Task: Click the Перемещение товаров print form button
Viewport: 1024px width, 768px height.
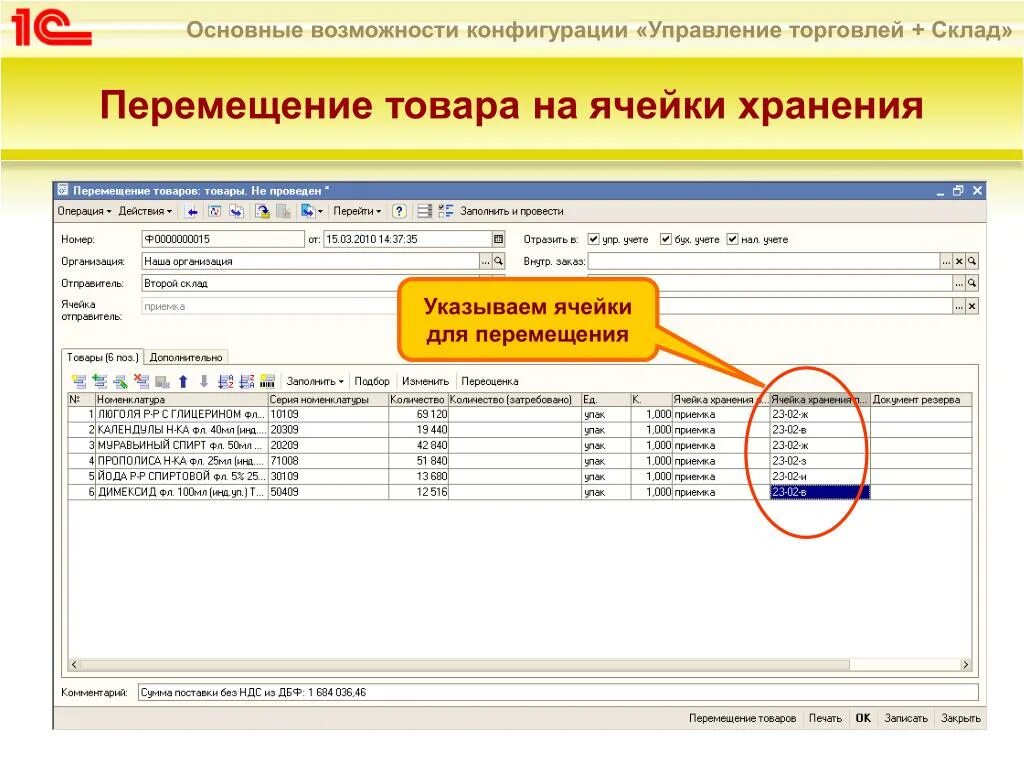Action: [x=743, y=718]
